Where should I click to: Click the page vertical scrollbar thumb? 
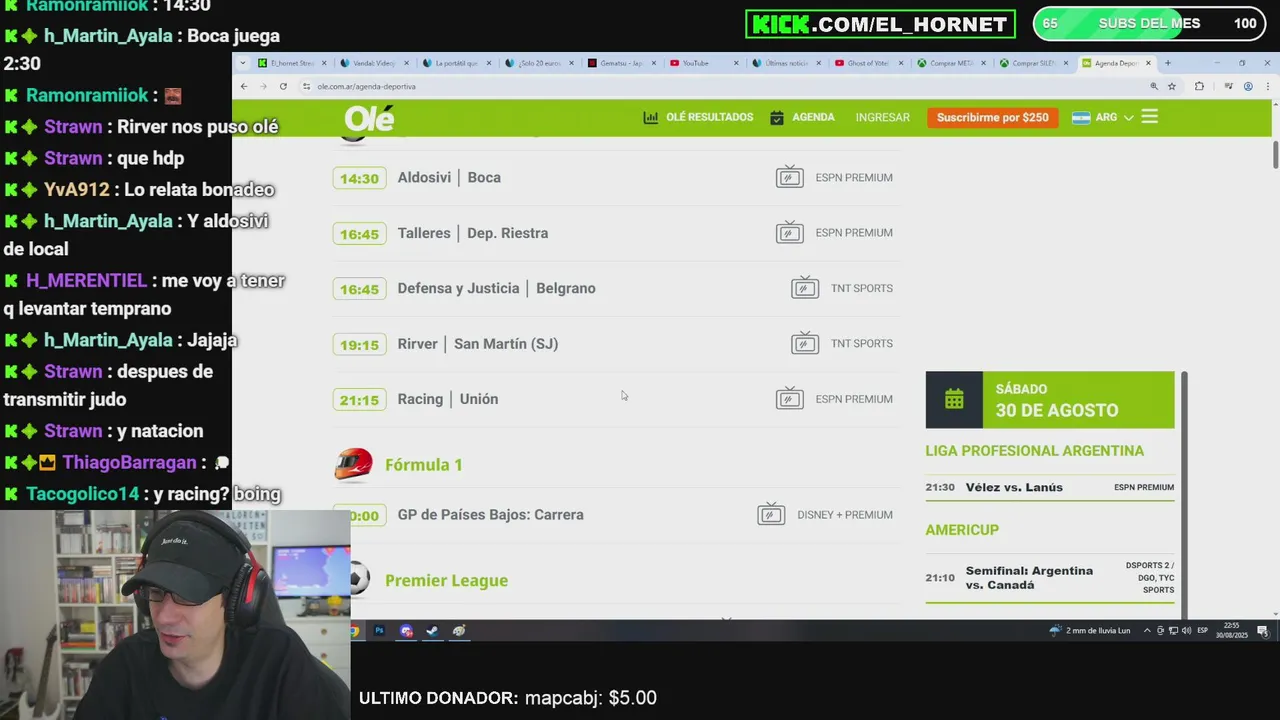[1275, 154]
